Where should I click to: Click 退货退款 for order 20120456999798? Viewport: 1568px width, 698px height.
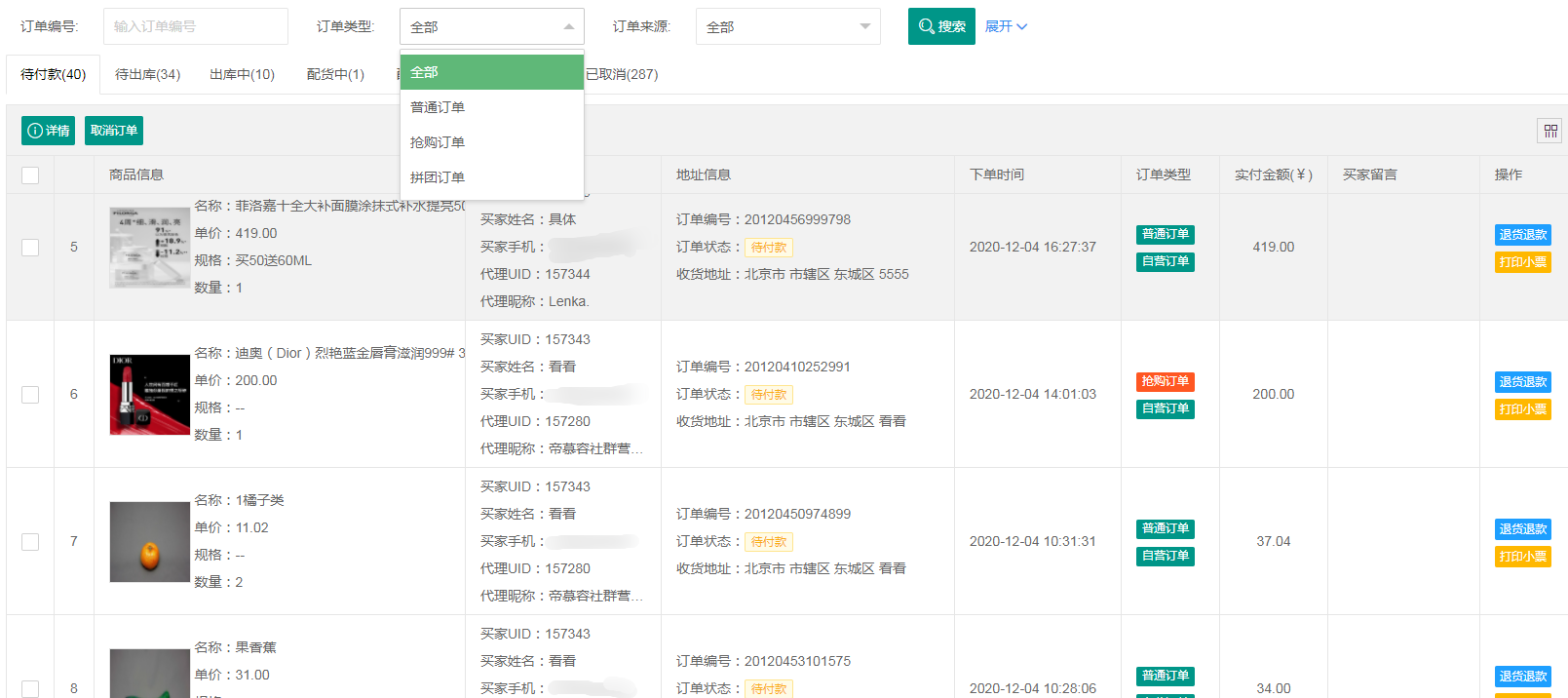pyautogui.click(x=1523, y=235)
